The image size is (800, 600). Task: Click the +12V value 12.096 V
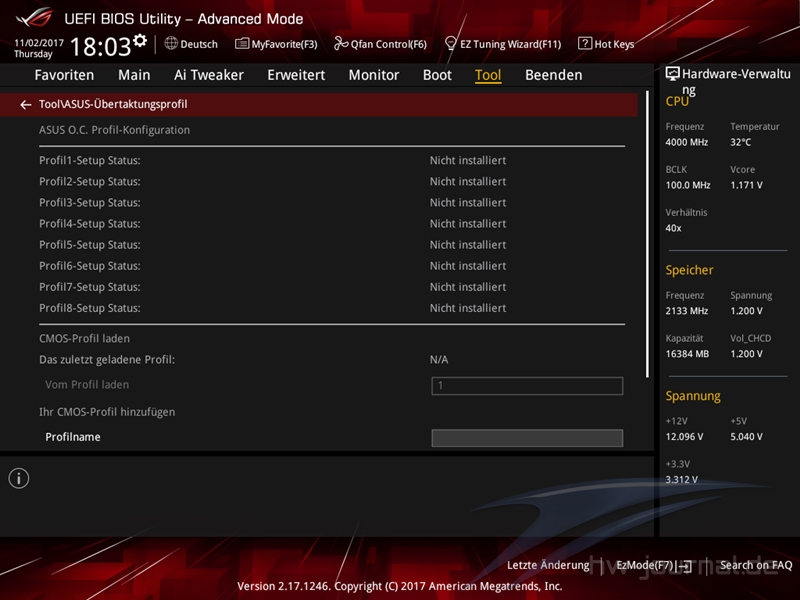[684, 437]
